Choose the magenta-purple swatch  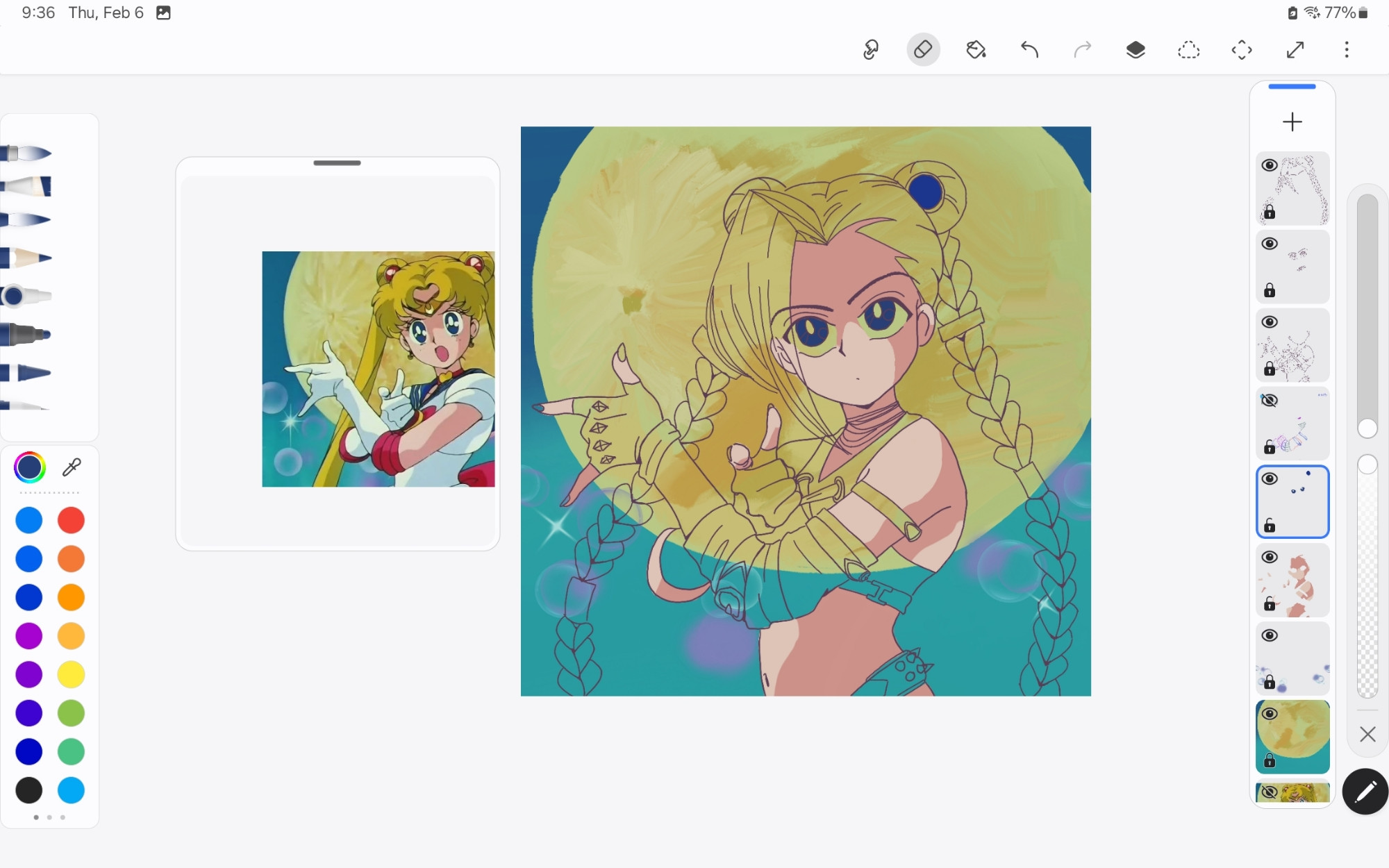pyautogui.click(x=29, y=636)
